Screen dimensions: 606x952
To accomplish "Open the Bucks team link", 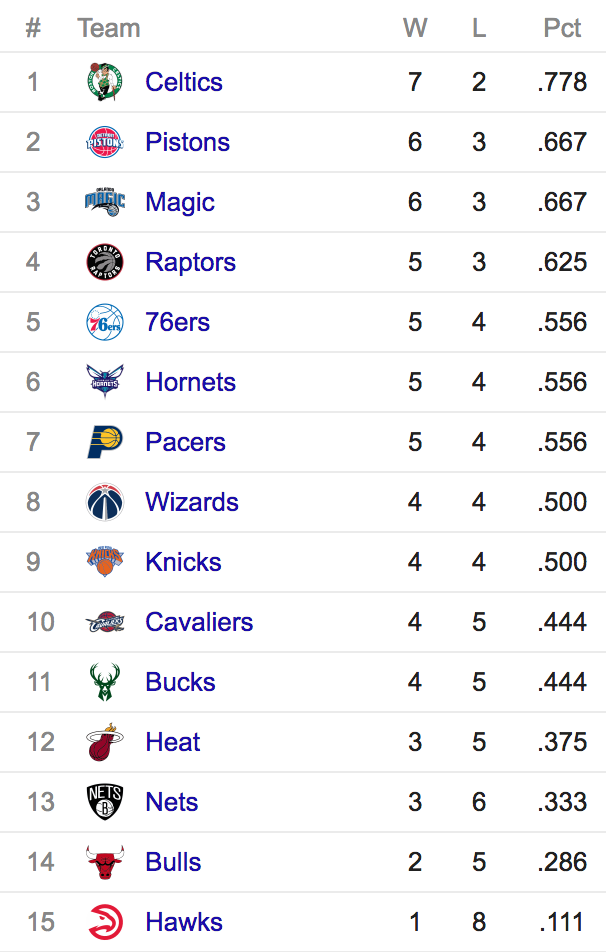I will (180, 682).
